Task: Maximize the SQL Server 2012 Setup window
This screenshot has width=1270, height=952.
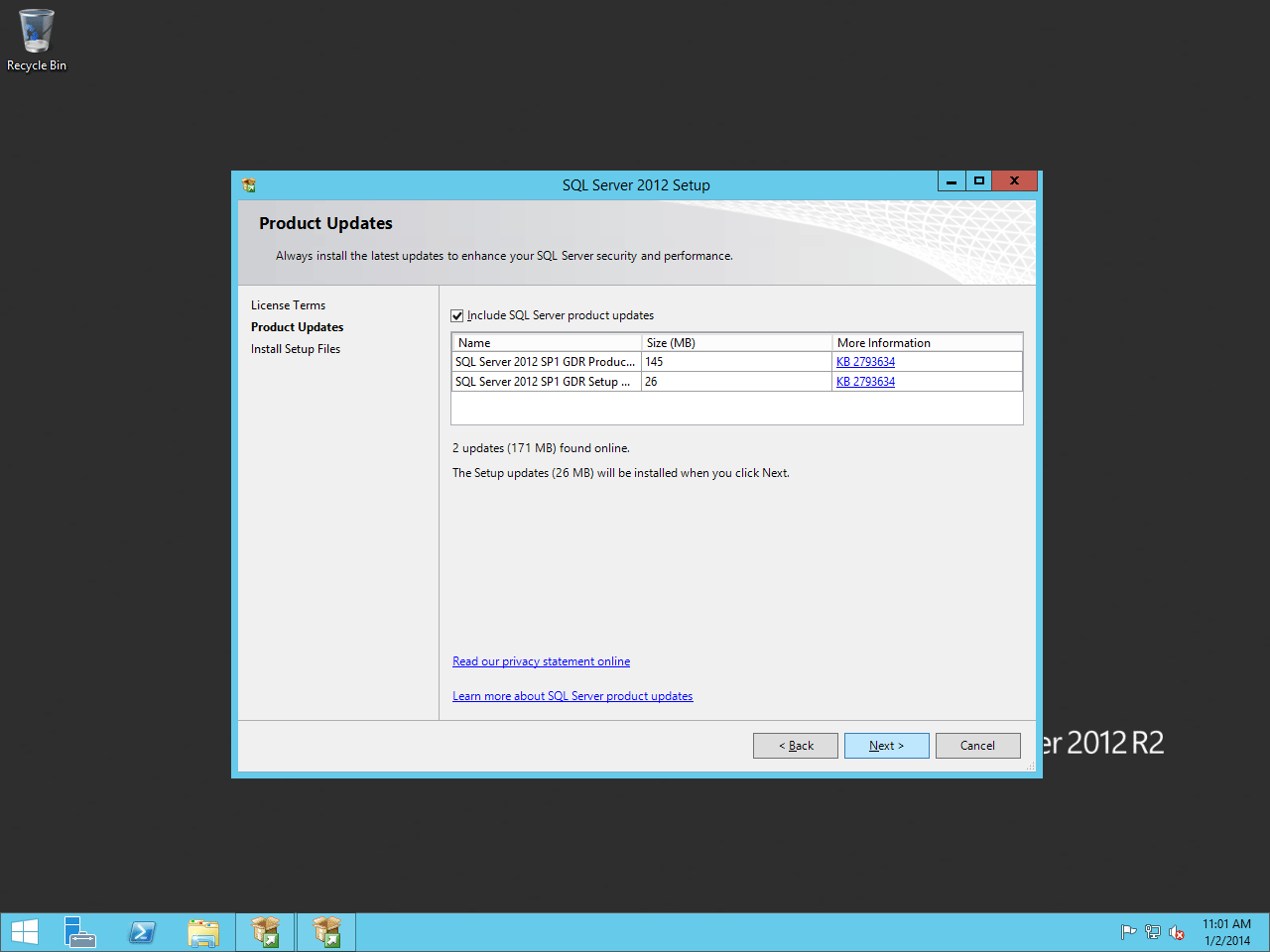Action: click(979, 180)
